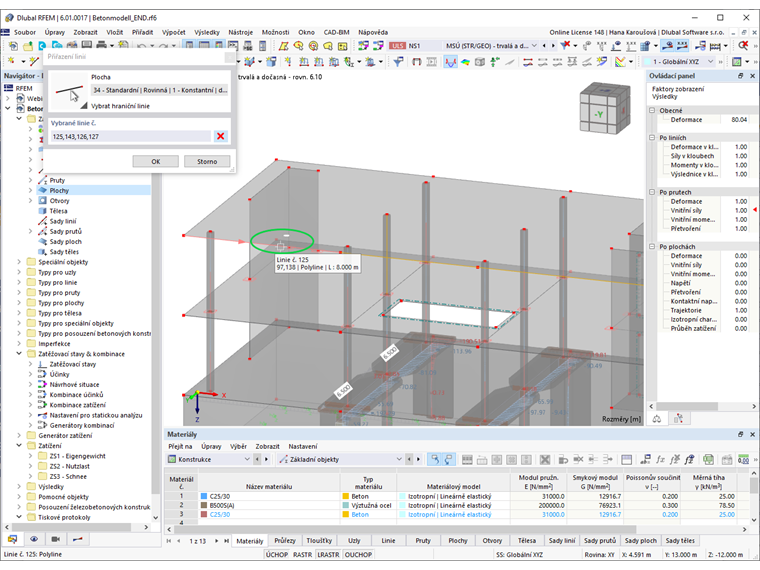Click the printer icon in main toolbar
Screen dimensions: 760x570
(101, 46)
